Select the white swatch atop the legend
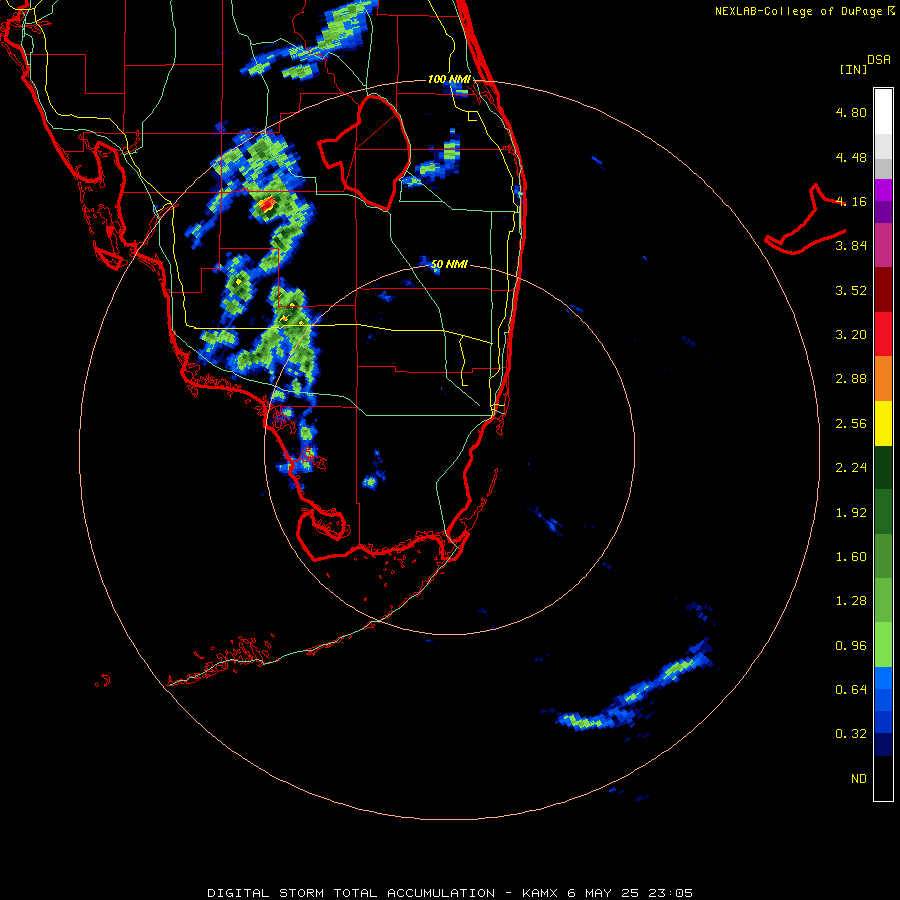The height and width of the screenshot is (900, 900). (x=883, y=112)
